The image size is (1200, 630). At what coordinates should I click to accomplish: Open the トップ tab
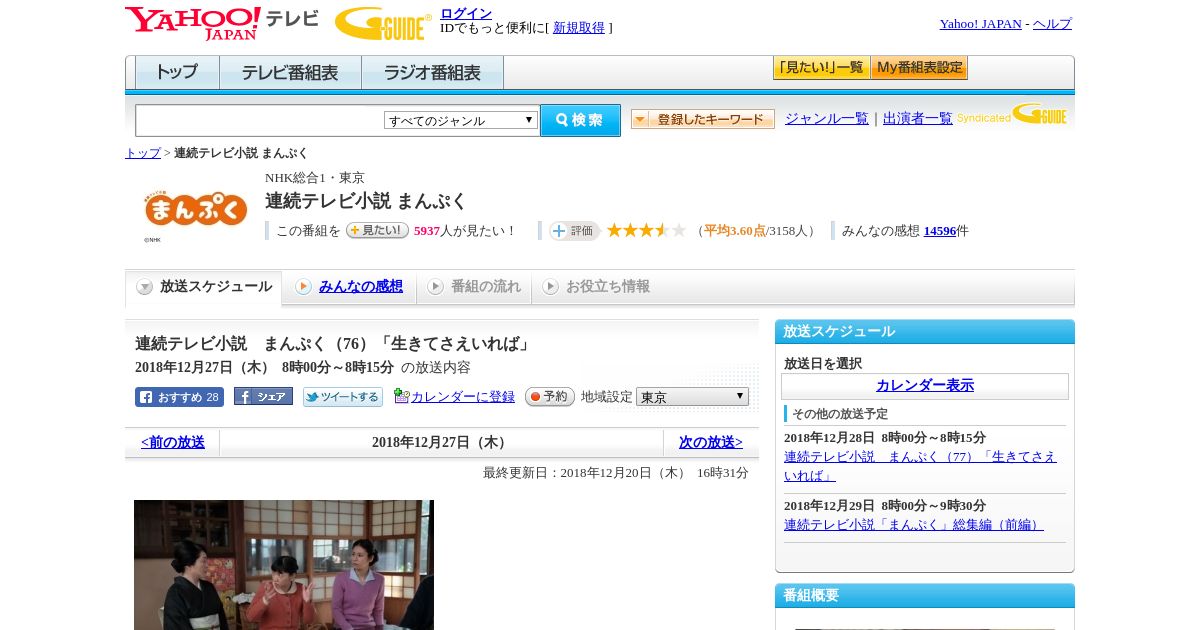(177, 73)
